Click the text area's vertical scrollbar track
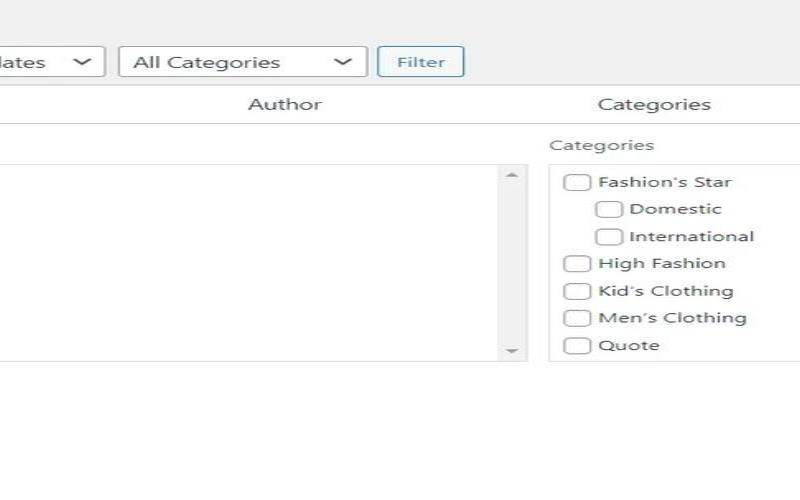This screenshot has height=500, width=800. coord(512,262)
